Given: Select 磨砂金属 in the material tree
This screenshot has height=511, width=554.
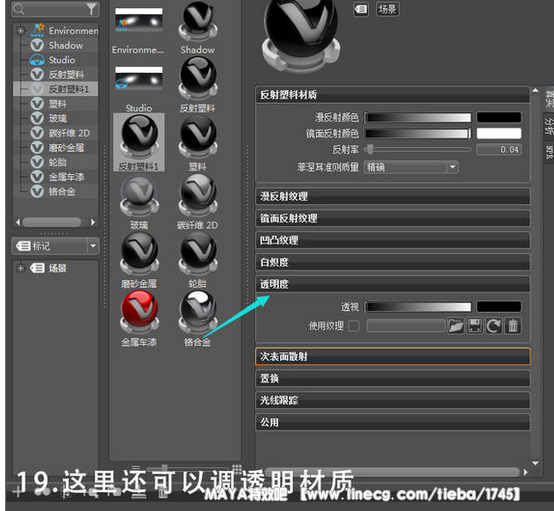Looking at the screenshot, I should coord(66,147).
